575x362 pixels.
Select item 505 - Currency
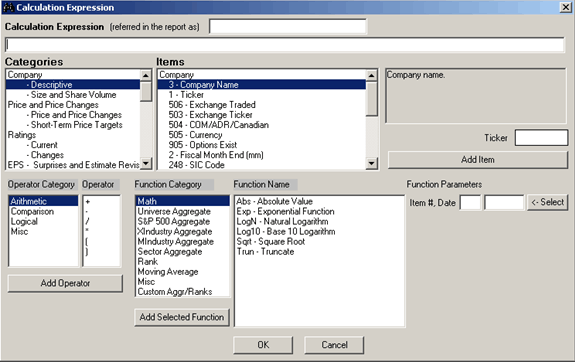coord(195,135)
